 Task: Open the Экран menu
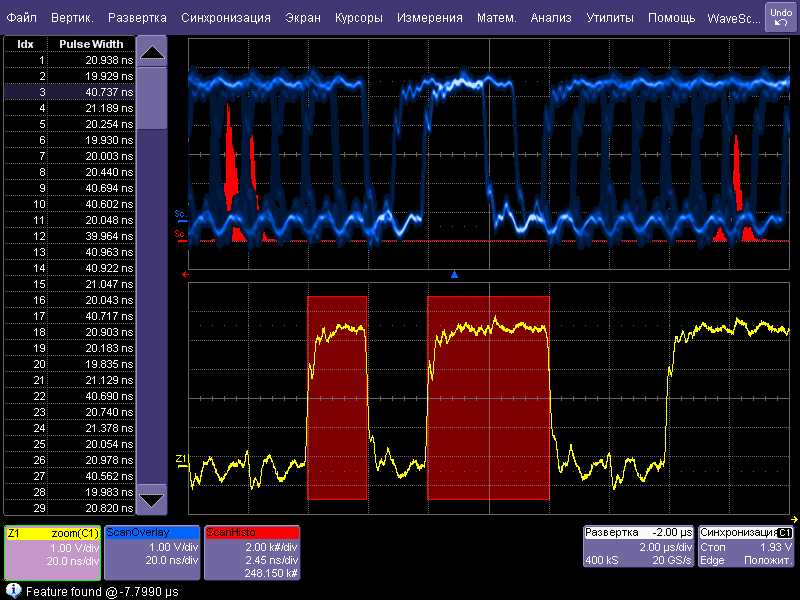[x=303, y=17]
